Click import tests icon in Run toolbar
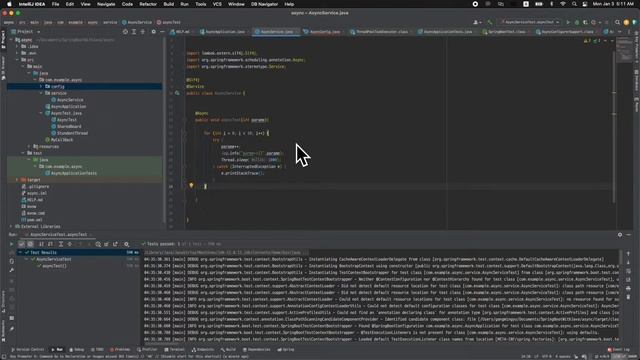This screenshot has width=640, height=360. [x=107, y=244]
